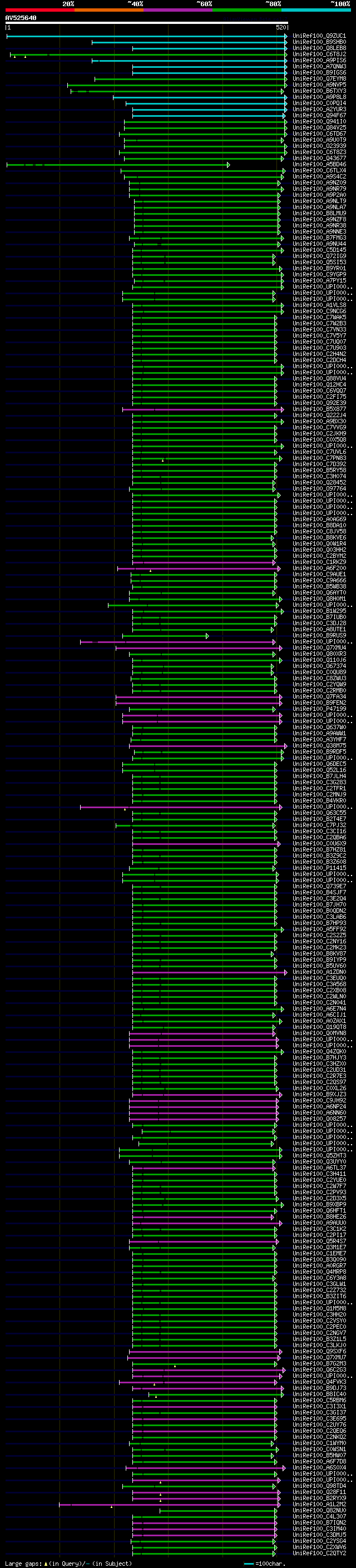Select hit label UniRef100_O97764

point(319,489)
